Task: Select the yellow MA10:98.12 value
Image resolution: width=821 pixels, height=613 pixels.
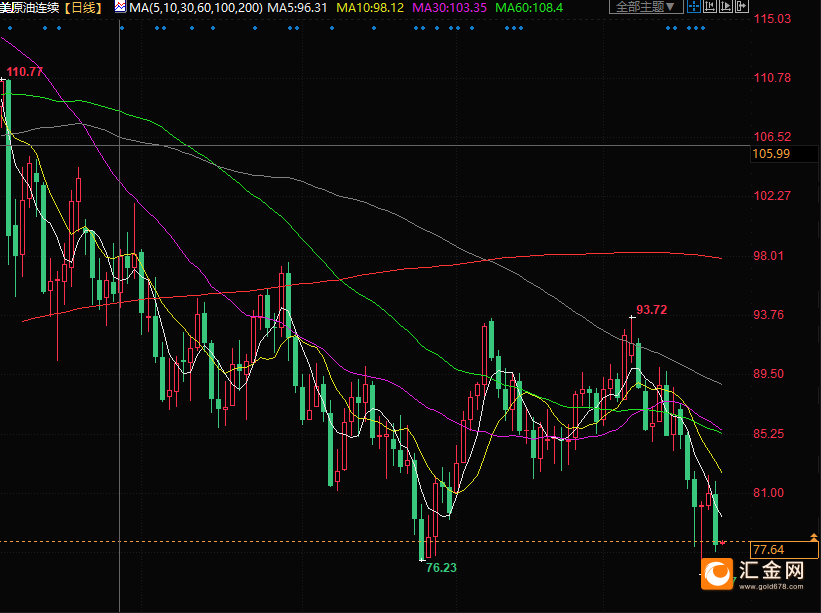Action: [x=370, y=8]
